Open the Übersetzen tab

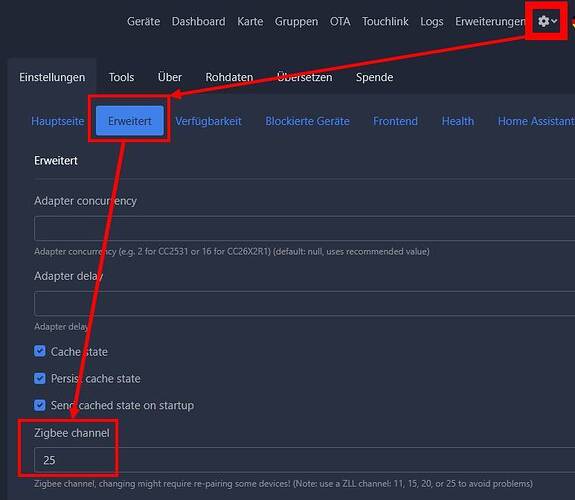pyautogui.click(x=304, y=77)
